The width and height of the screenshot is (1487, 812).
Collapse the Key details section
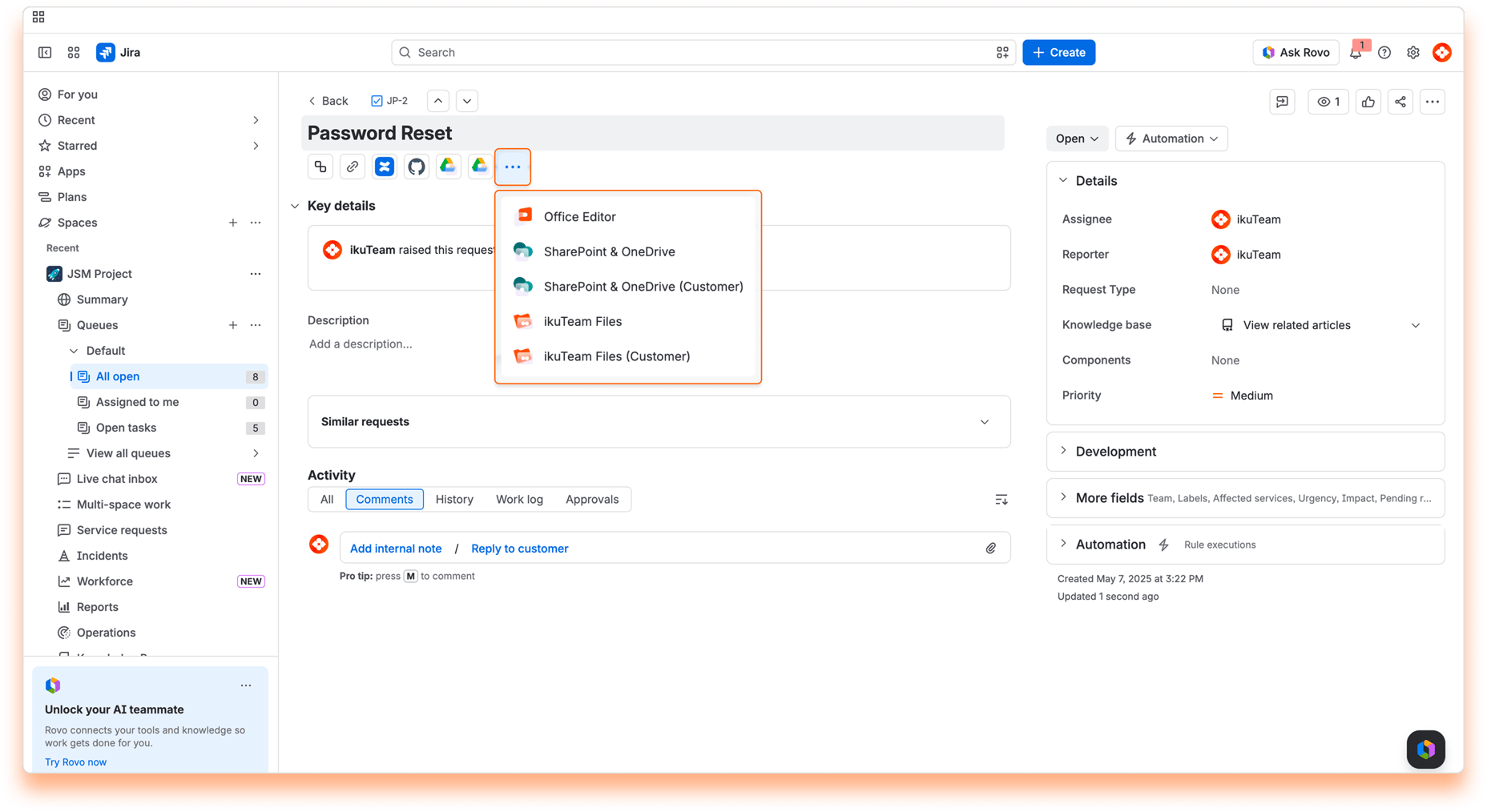[295, 206]
